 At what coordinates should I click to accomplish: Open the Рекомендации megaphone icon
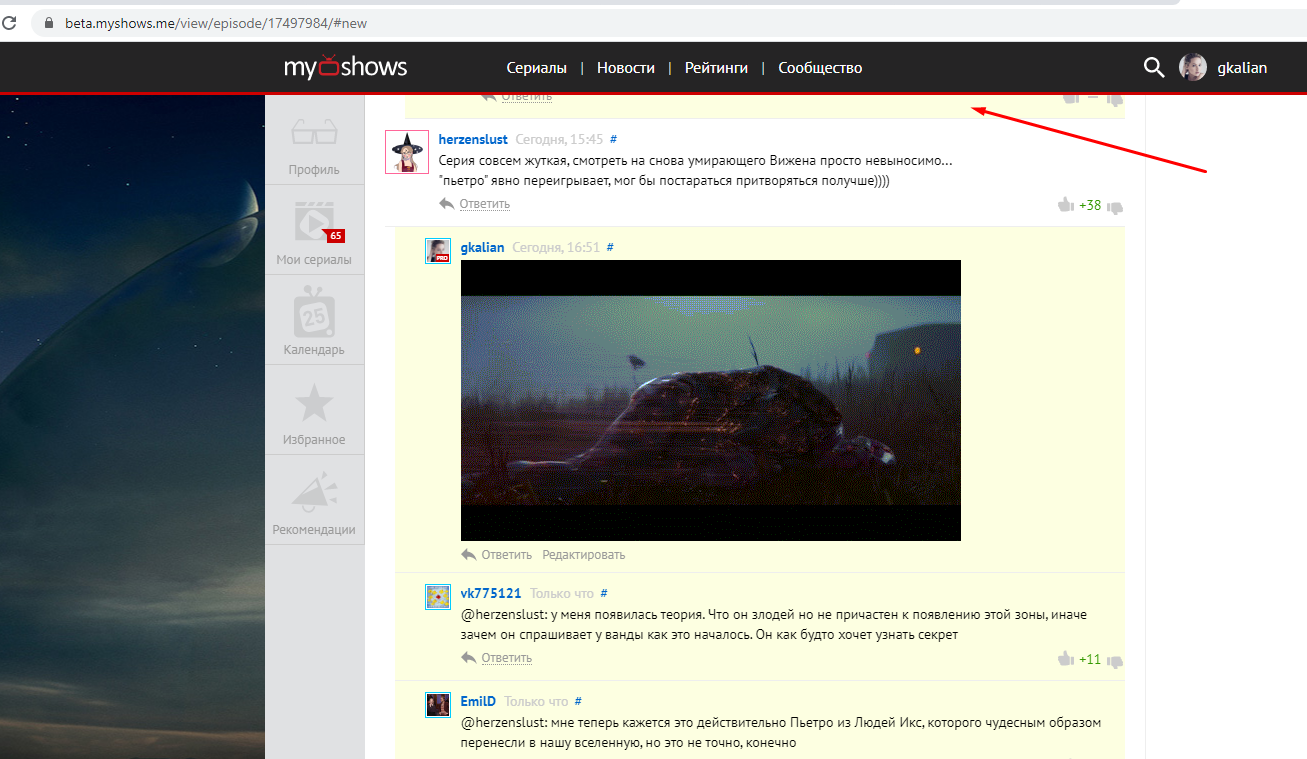click(x=314, y=492)
